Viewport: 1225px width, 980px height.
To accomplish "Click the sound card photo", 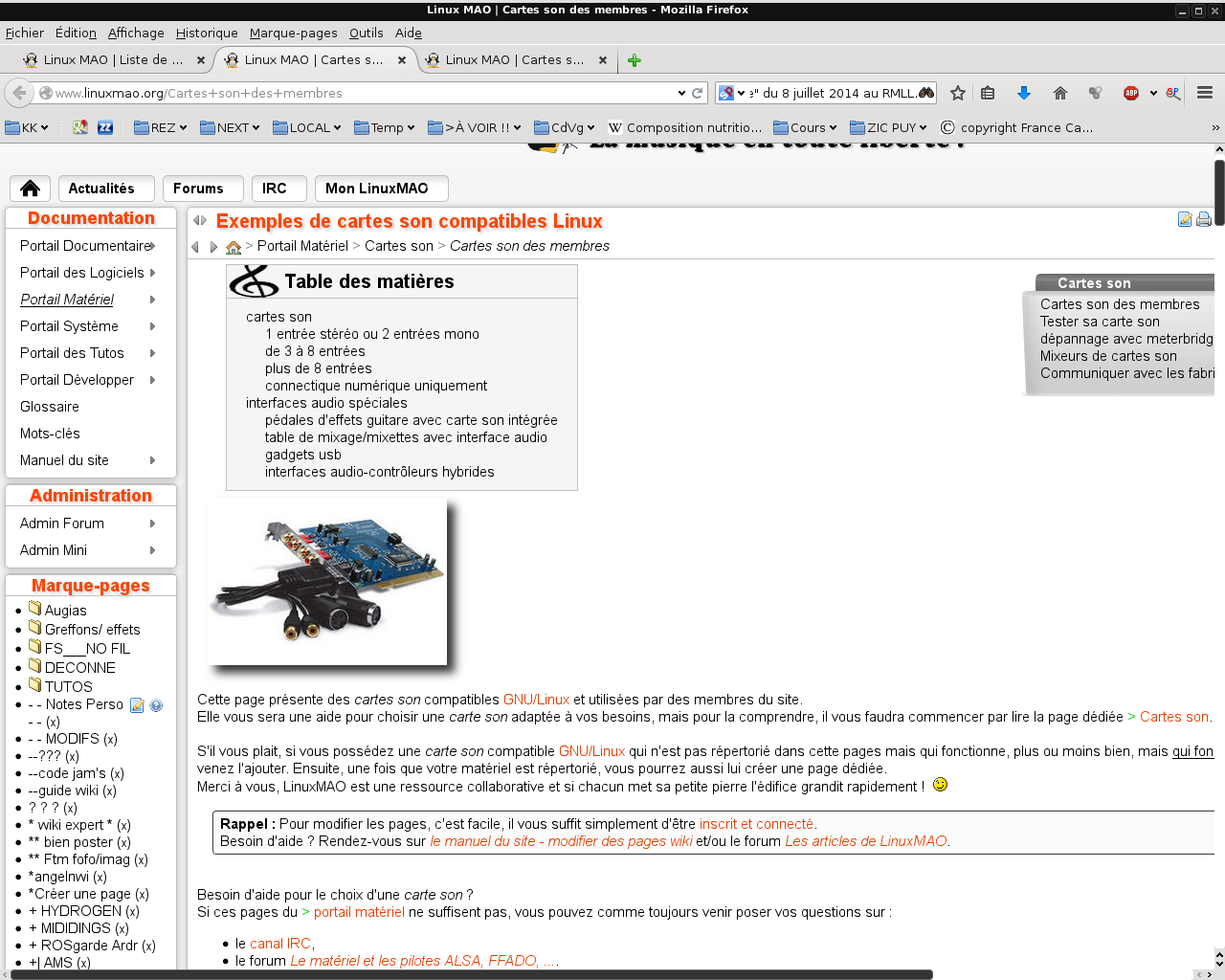I will pyautogui.click(x=327, y=581).
